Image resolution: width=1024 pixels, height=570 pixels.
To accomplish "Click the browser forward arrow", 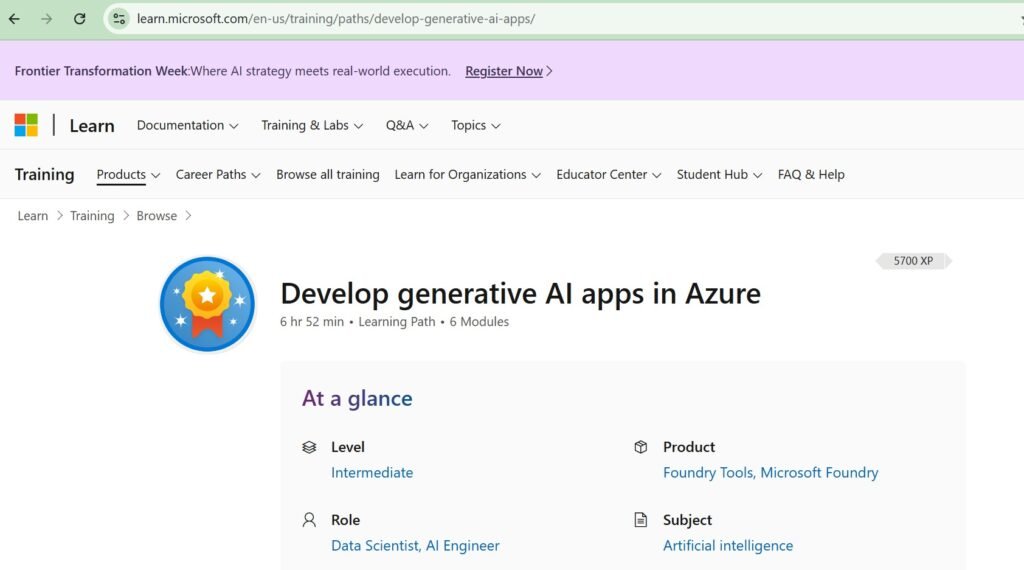I will click(x=46, y=19).
